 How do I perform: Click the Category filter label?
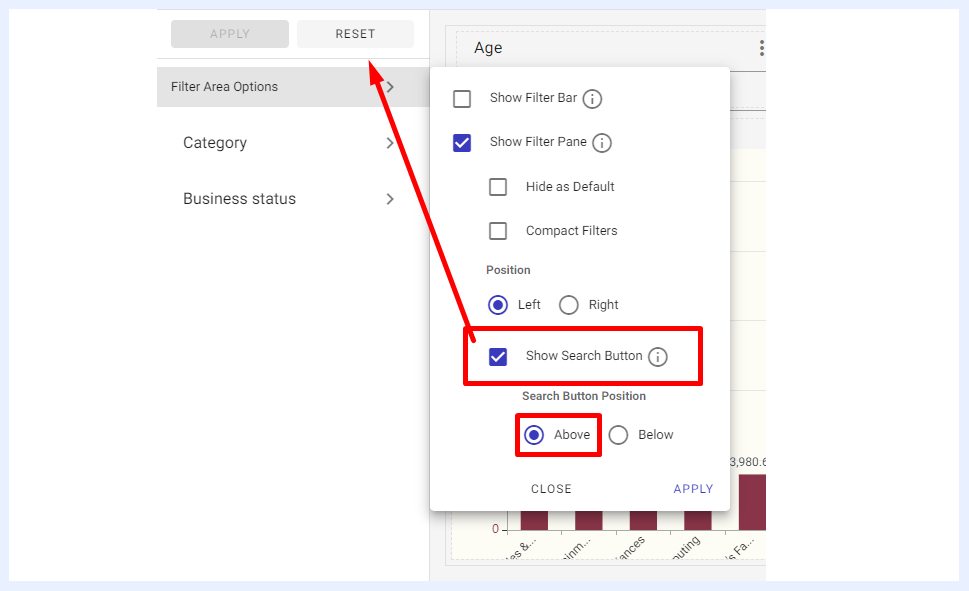pos(215,143)
